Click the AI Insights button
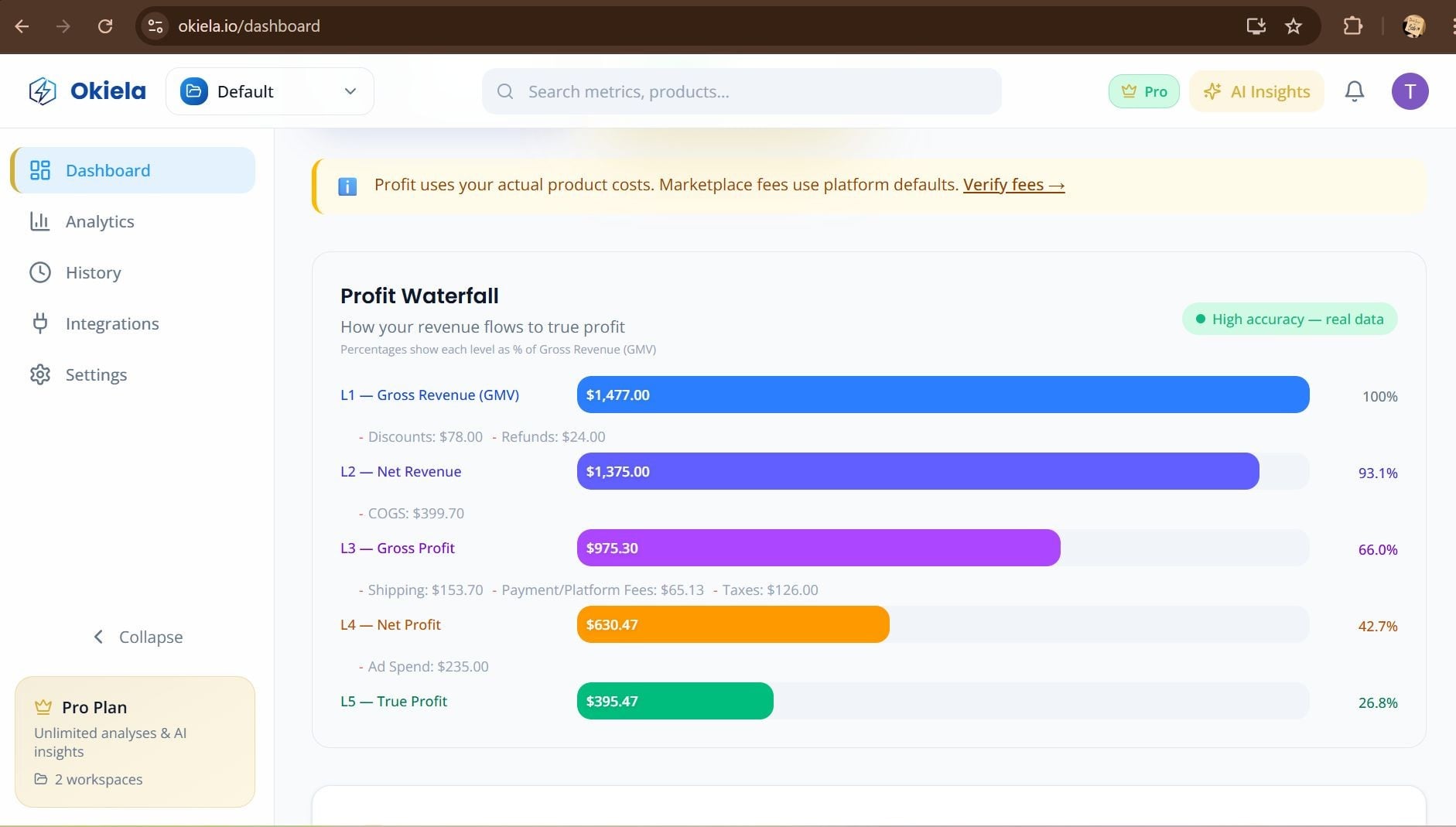1456x827 pixels. tap(1256, 91)
